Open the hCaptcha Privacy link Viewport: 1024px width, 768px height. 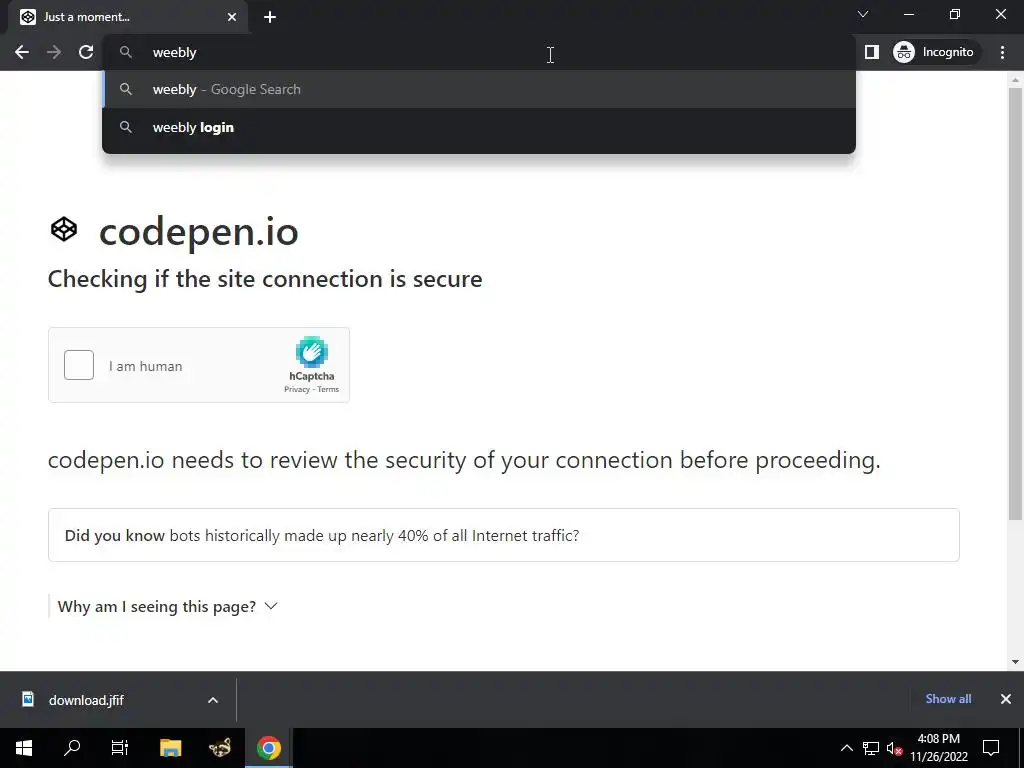click(x=296, y=389)
